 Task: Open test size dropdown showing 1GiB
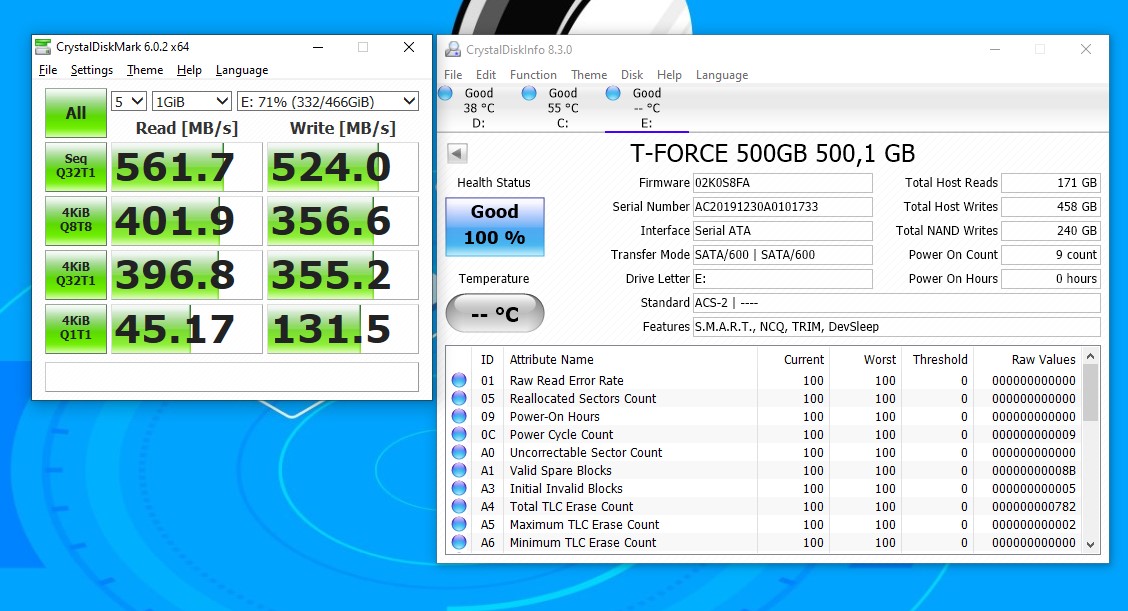click(x=191, y=101)
